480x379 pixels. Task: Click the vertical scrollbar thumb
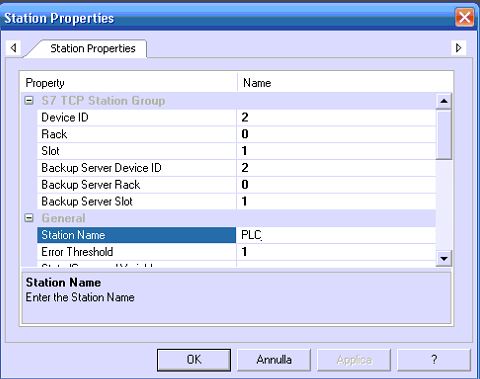tap(444, 135)
